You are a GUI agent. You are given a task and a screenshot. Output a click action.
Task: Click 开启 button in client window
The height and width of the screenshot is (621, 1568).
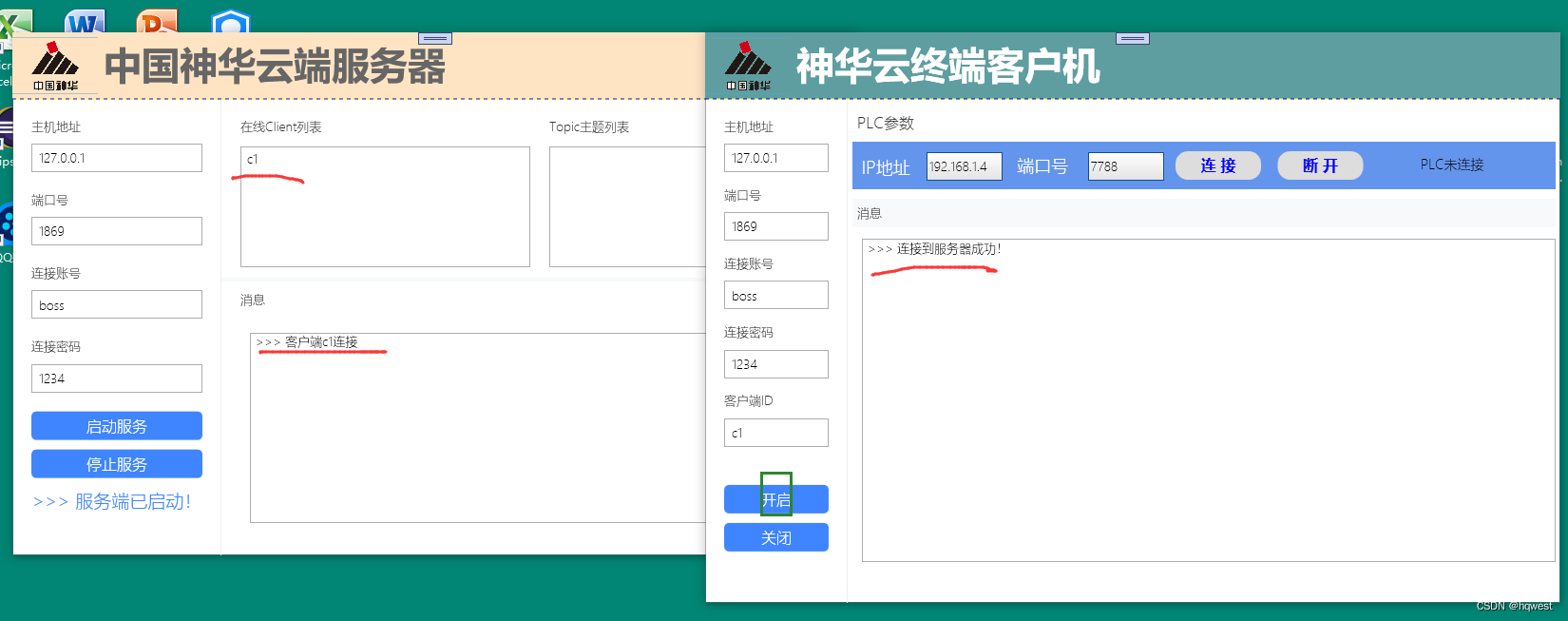pos(776,499)
